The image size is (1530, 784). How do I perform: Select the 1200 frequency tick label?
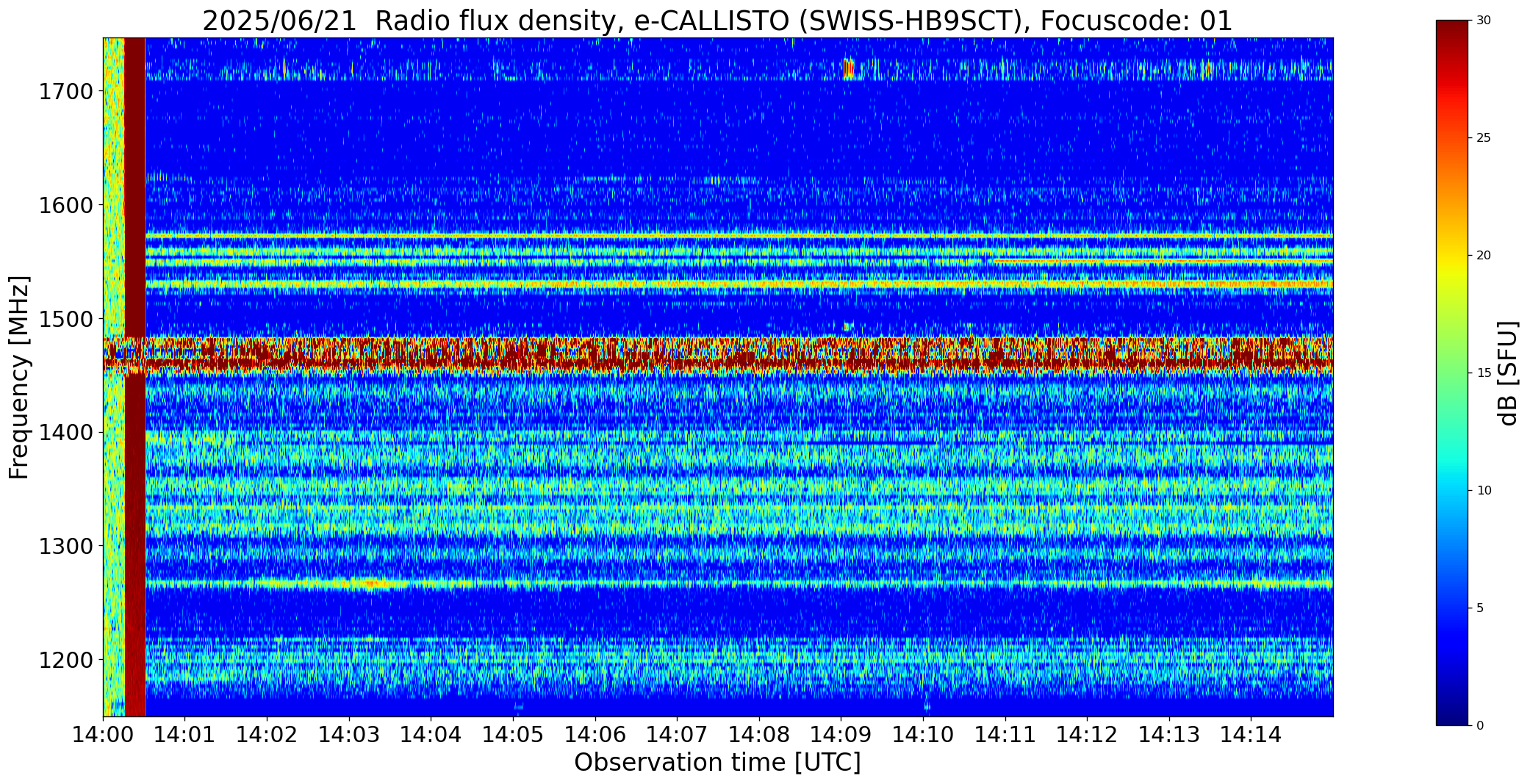pos(65,660)
